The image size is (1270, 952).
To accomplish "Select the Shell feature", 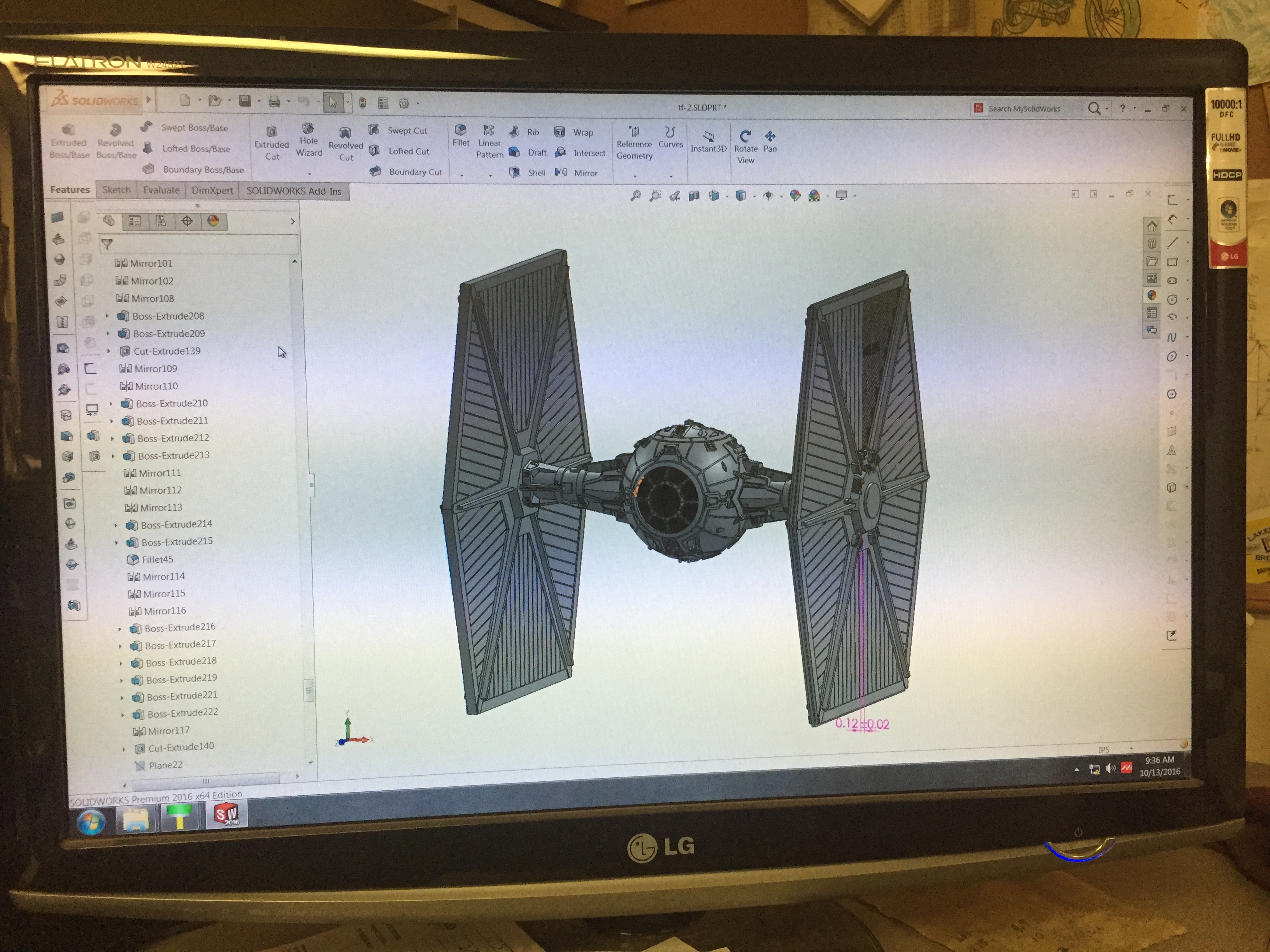I will [528, 172].
